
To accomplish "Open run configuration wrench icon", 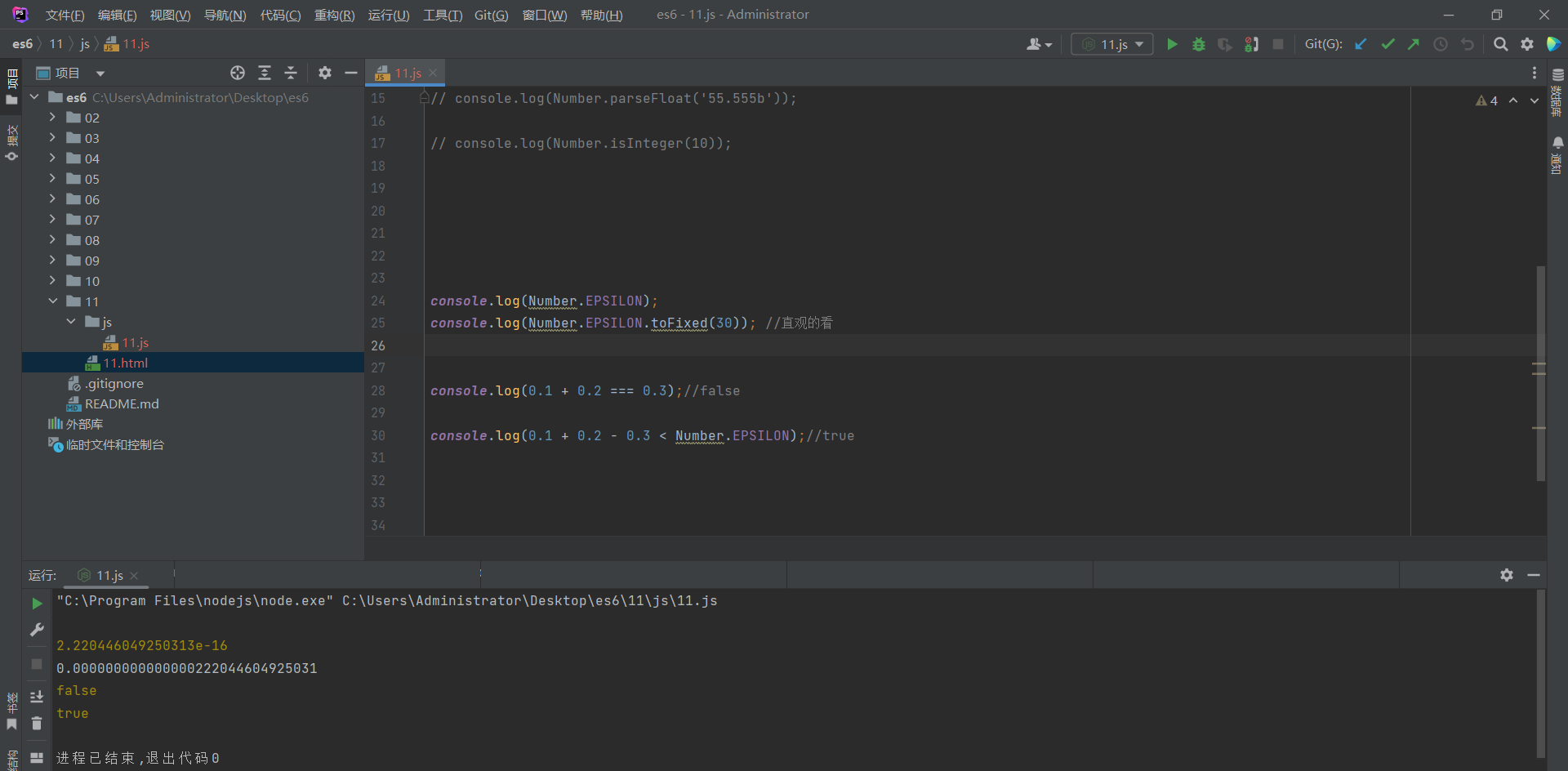I will click(x=37, y=629).
